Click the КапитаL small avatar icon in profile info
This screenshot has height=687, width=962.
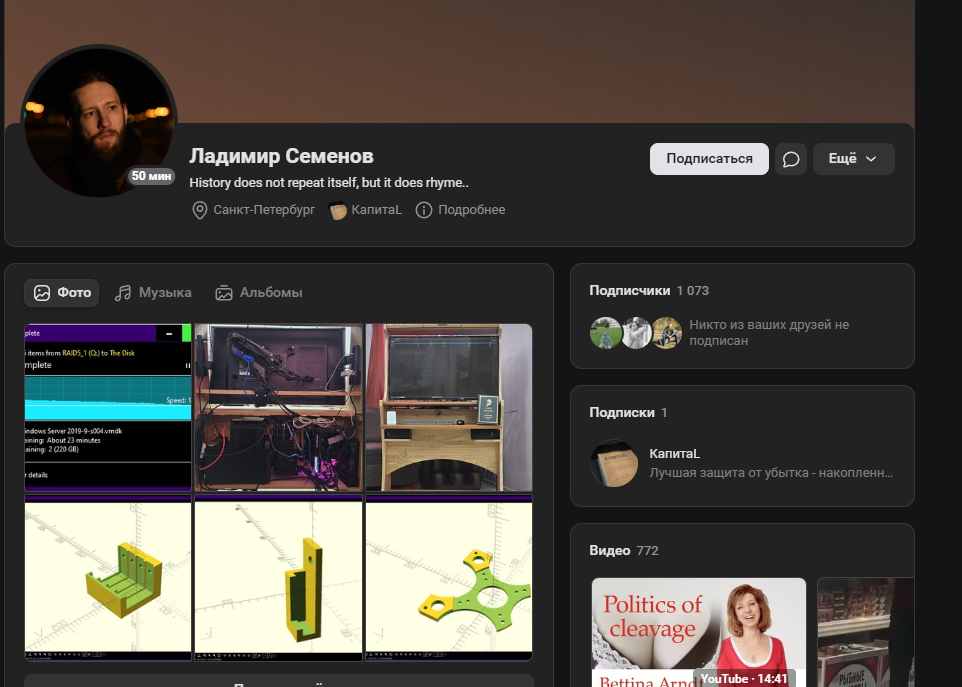coord(337,210)
